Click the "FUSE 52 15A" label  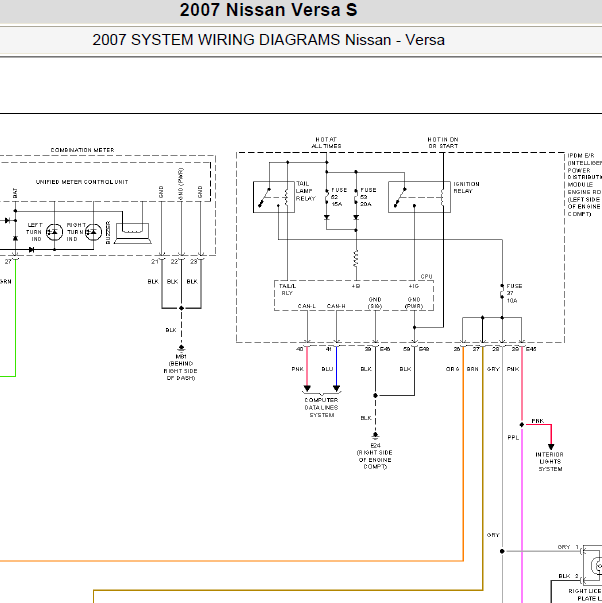coord(339,197)
